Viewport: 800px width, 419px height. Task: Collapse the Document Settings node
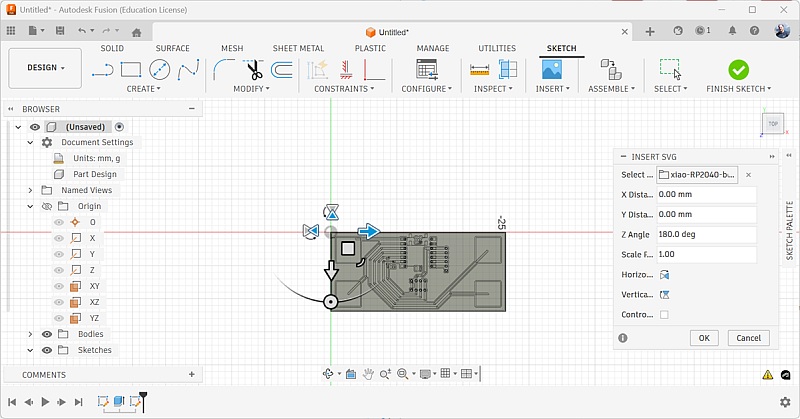pyautogui.click(x=30, y=142)
